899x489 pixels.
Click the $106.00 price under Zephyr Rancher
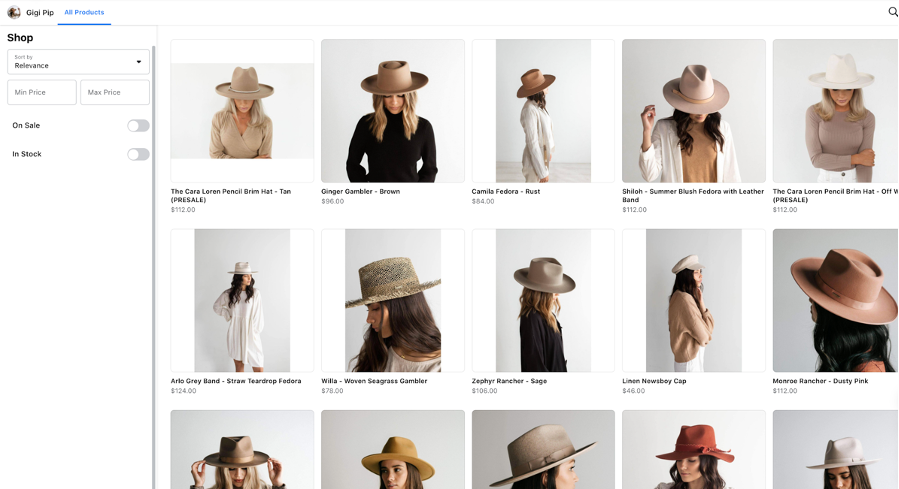[484, 390]
